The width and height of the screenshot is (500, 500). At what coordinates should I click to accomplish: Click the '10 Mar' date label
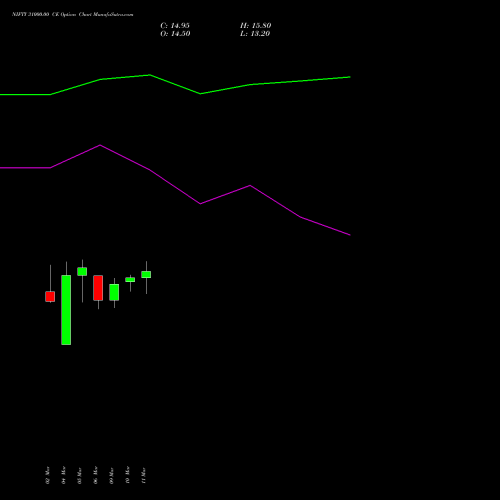click(x=128, y=475)
